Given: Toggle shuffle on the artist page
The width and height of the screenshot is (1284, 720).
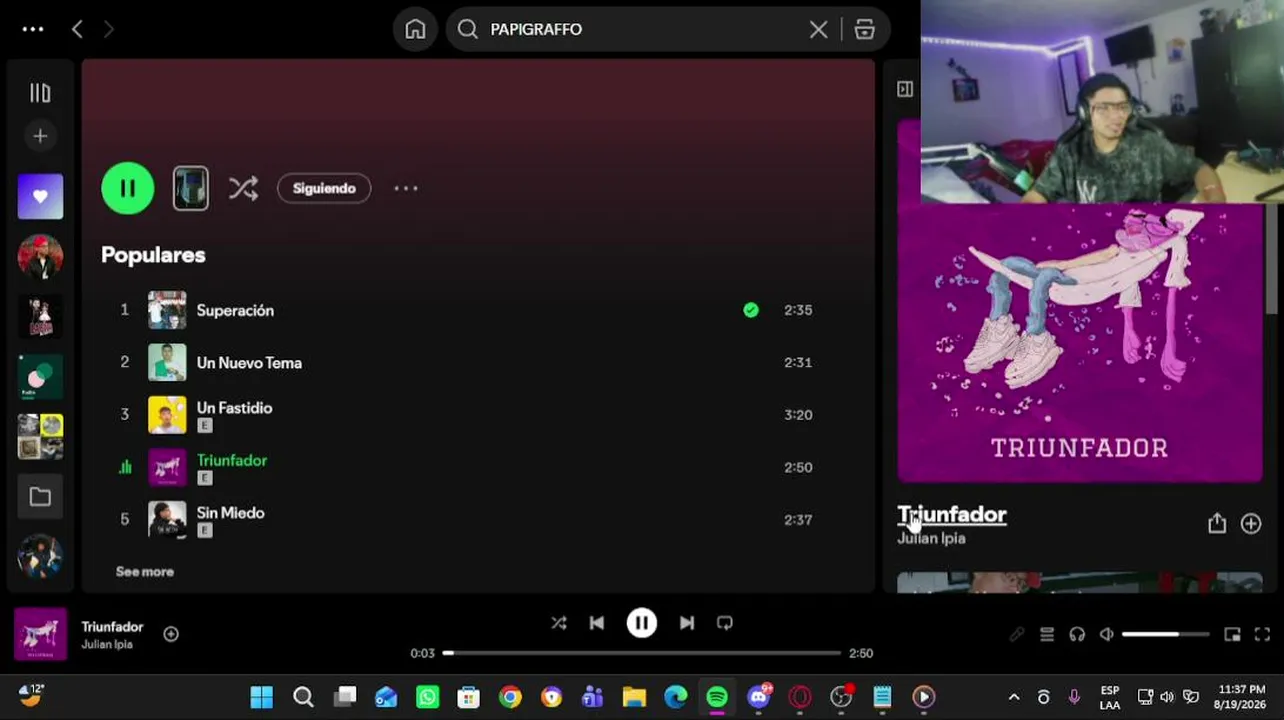Looking at the screenshot, I should tap(243, 188).
